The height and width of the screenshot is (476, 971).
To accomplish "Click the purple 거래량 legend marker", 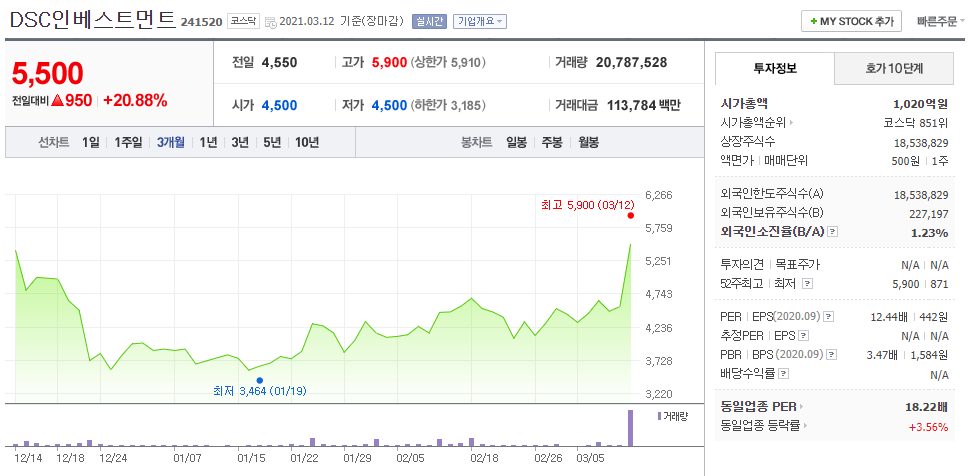I will (659, 415).
